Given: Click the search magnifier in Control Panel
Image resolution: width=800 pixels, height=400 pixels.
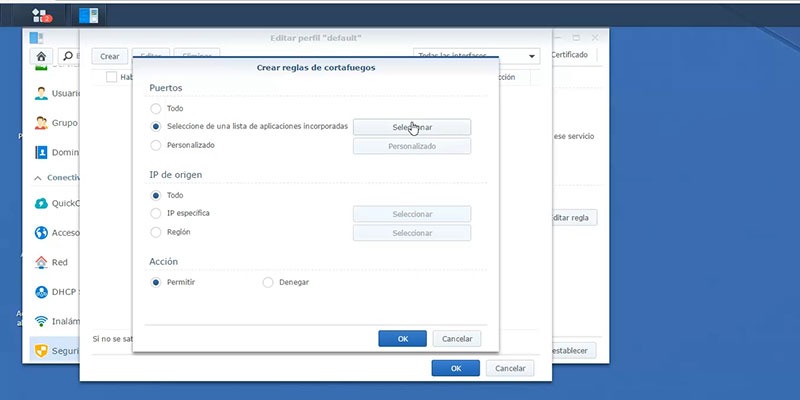Looking at the screenshot, I should click(68, 56).
